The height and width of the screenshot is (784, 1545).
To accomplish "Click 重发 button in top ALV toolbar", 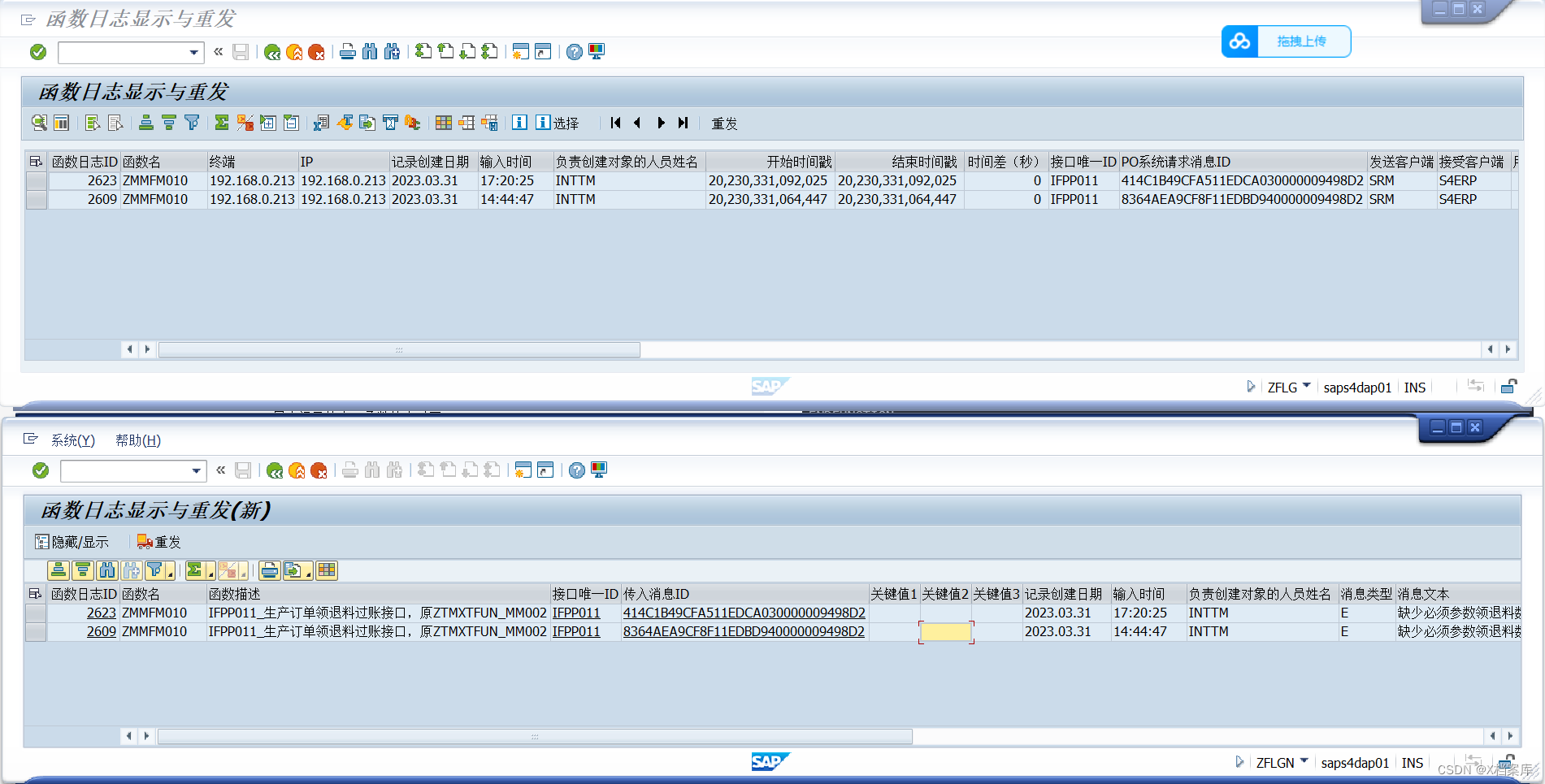I will [724, 123].
